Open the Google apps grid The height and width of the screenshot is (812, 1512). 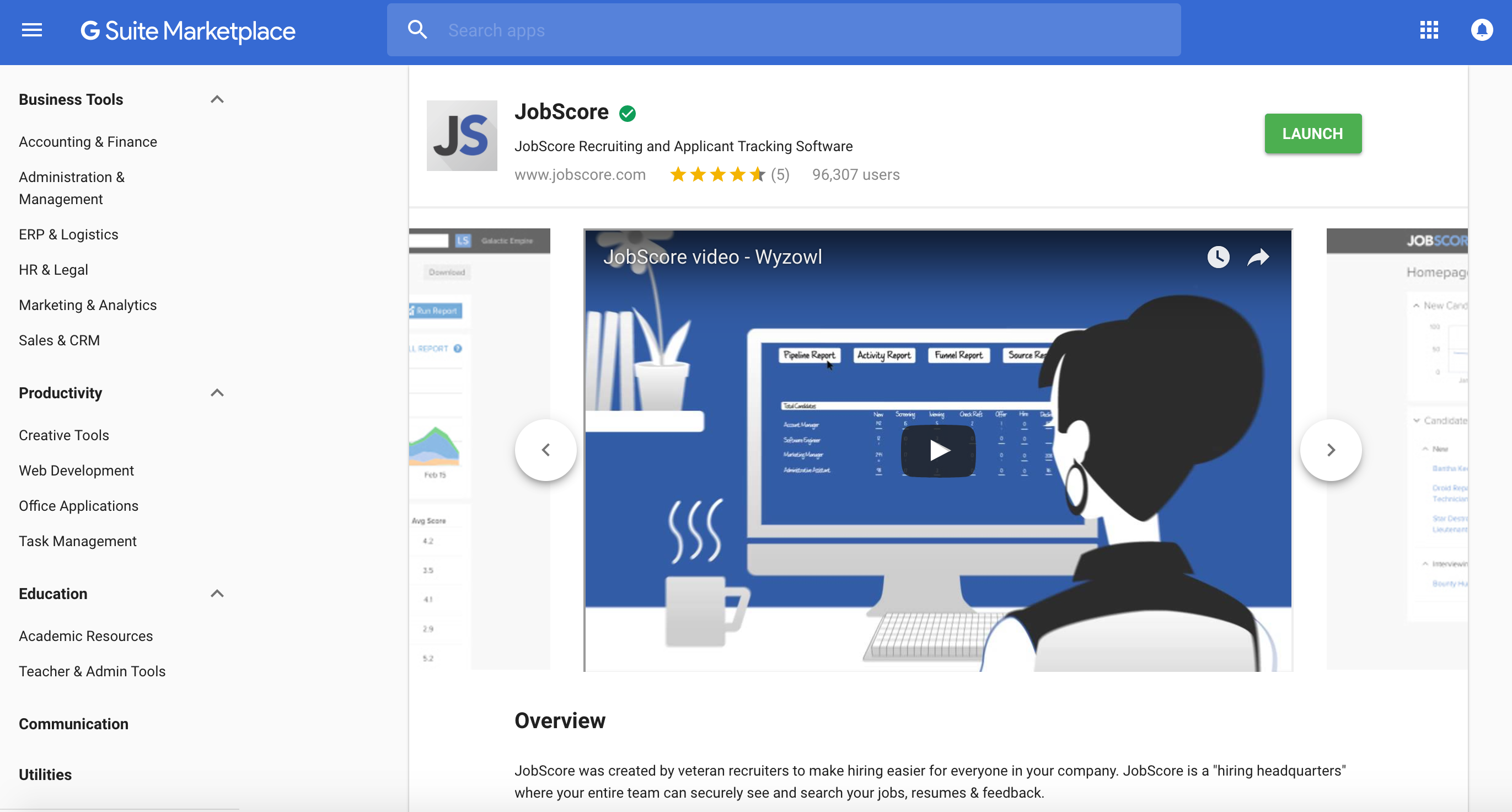point(1429,29)
